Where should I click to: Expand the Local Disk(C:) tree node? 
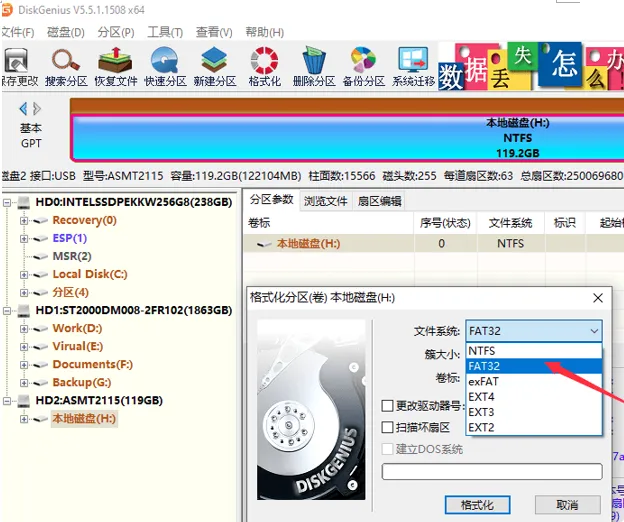24,275
